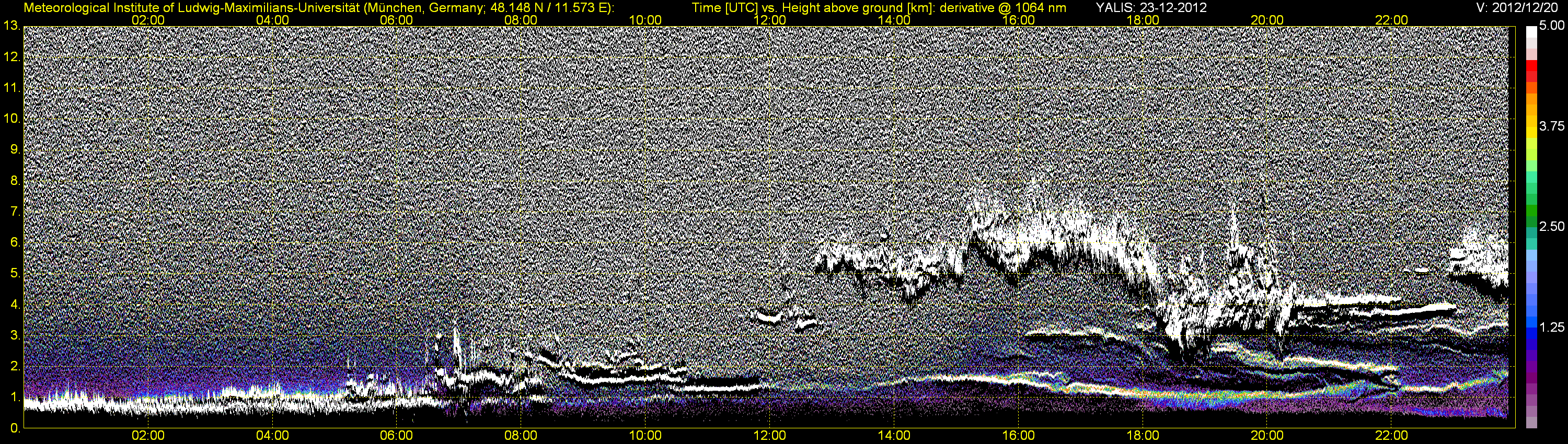Click the 22:00 label on the bottom time axis

pyautogui.click(x=1391, y=436)
